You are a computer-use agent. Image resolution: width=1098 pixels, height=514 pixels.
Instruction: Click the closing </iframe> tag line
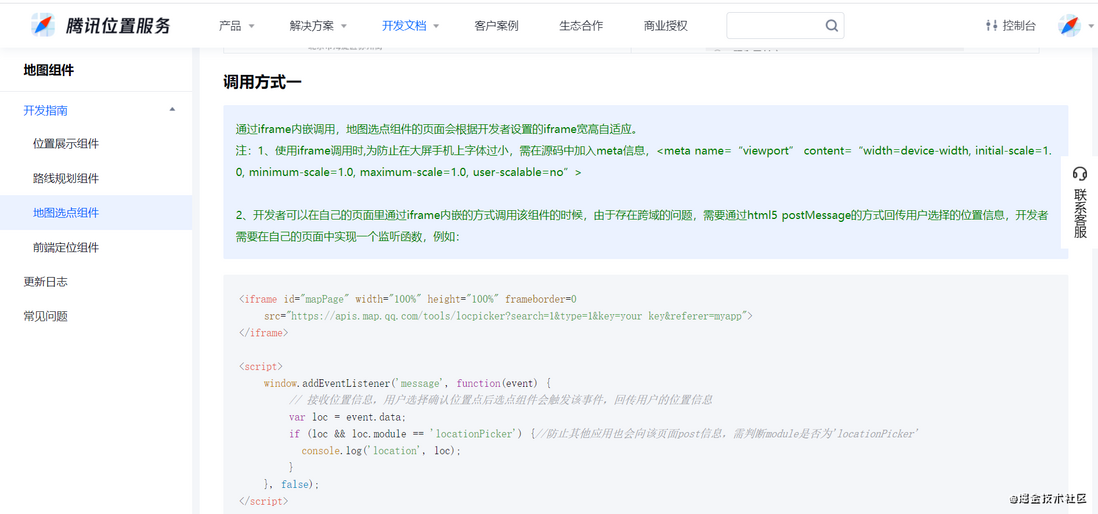263,333
